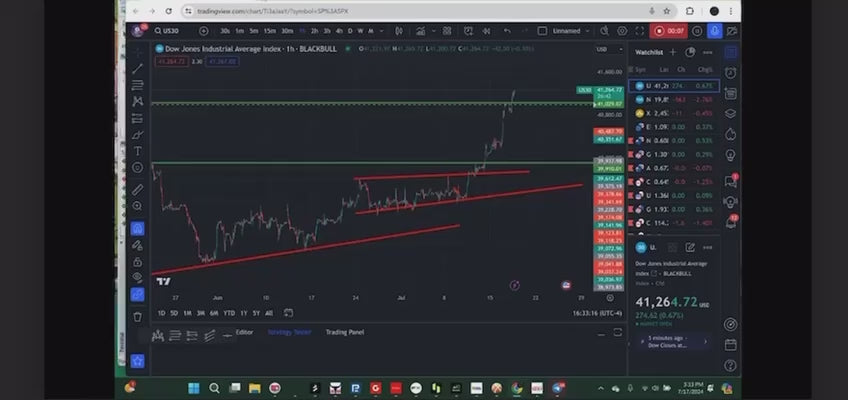Set chart range to YTD
Screen dimensions: 848x400
point(229,313)
